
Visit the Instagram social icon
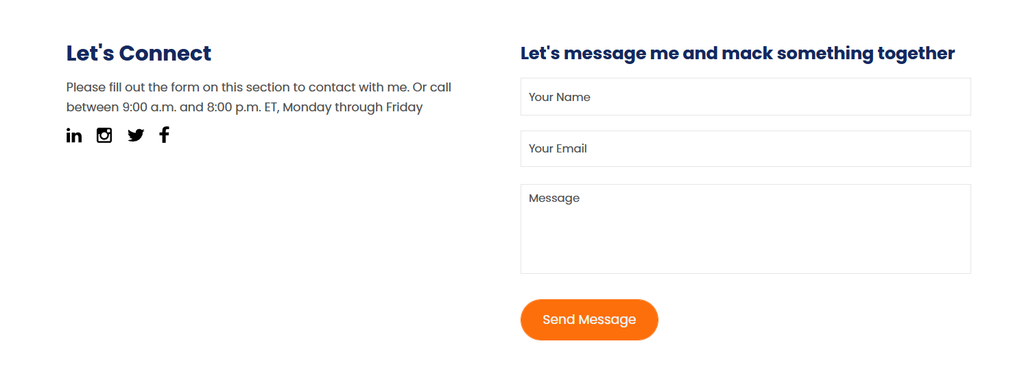click(x=104, y=135)
